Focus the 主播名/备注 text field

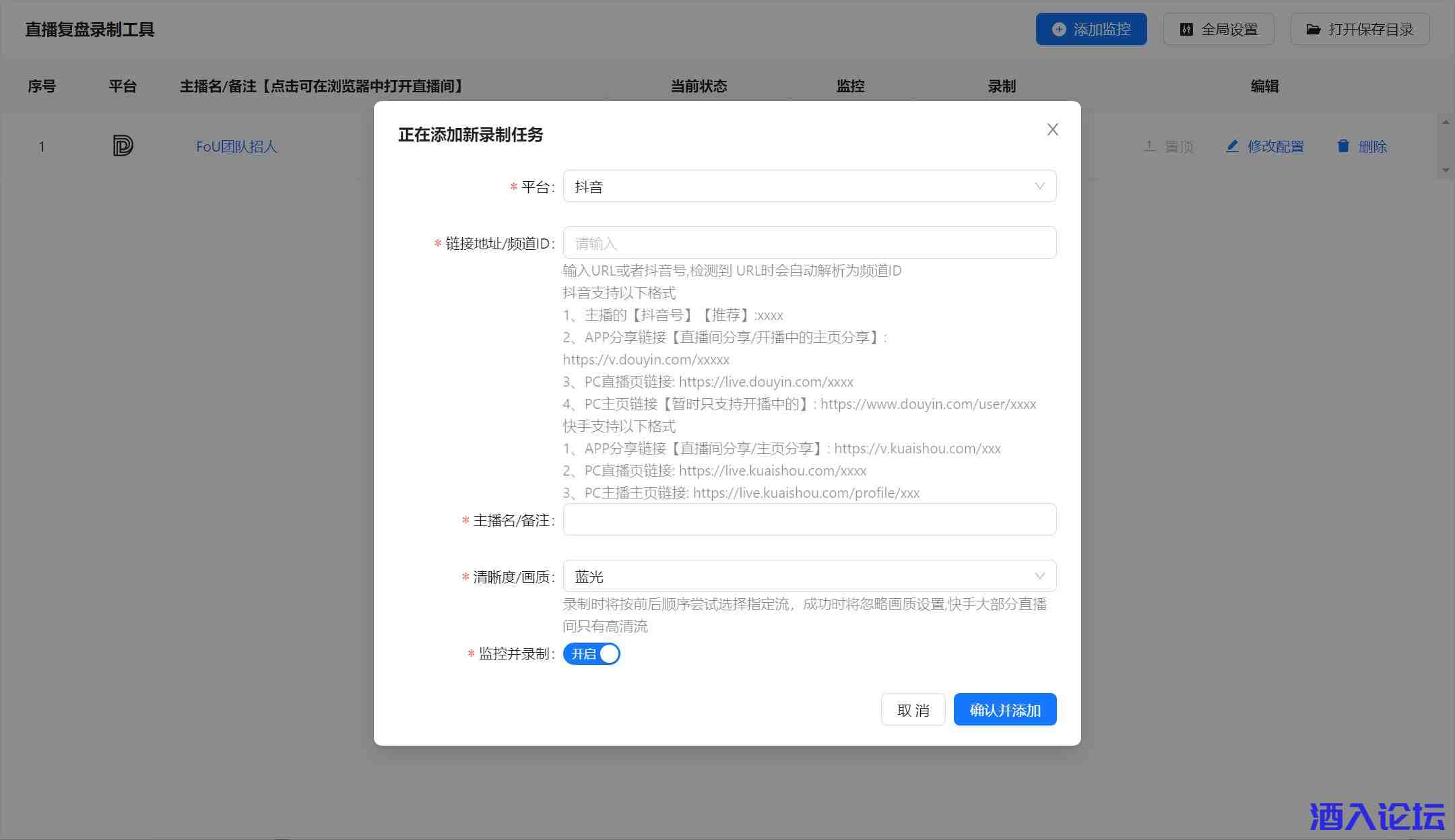pyautogui.click(x=808, y=520)
